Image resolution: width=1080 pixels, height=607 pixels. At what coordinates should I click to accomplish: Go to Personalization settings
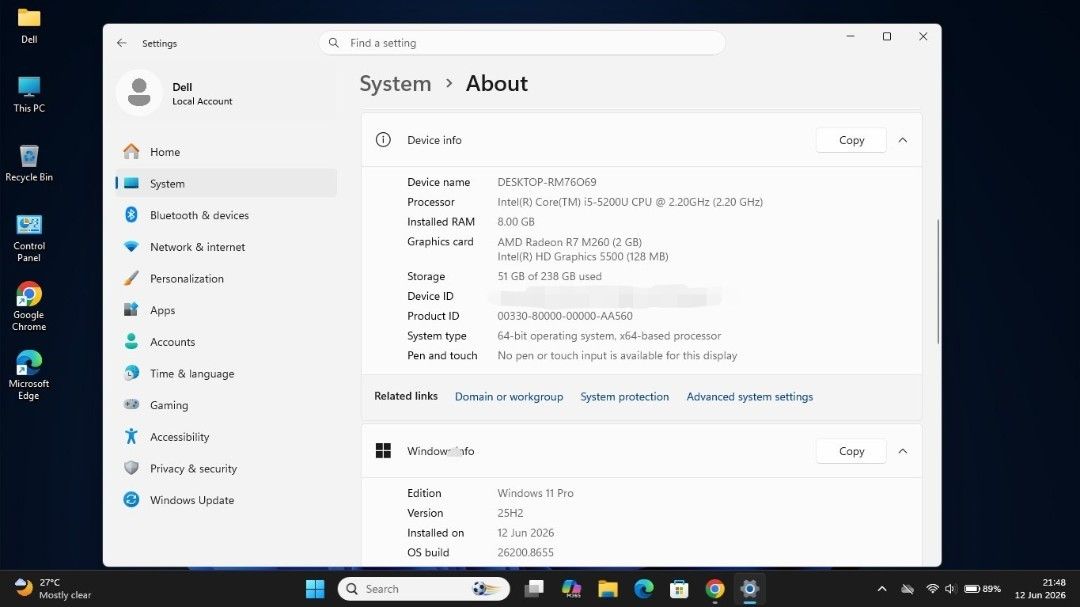[x=226, y=278]
